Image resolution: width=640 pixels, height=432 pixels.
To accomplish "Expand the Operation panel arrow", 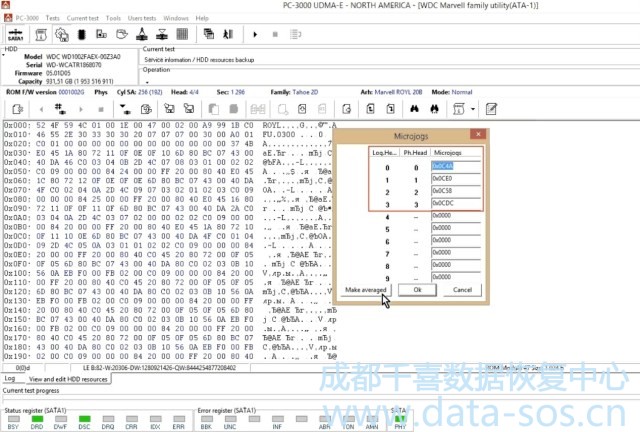I will 147,82.
